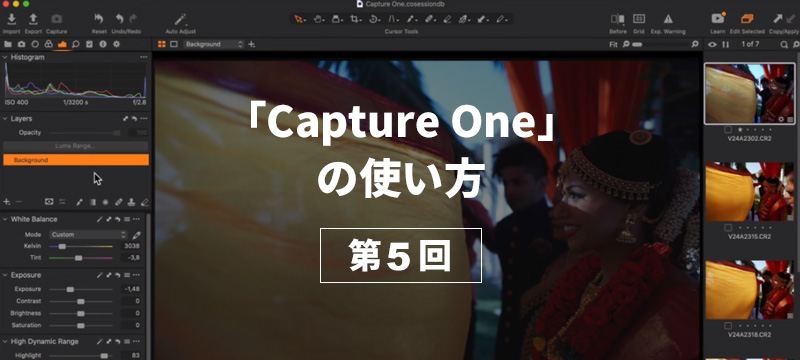This screenshot has height=360, width=800.
Task: Open the Lens tool tab
Action: (x=35, y=44)
